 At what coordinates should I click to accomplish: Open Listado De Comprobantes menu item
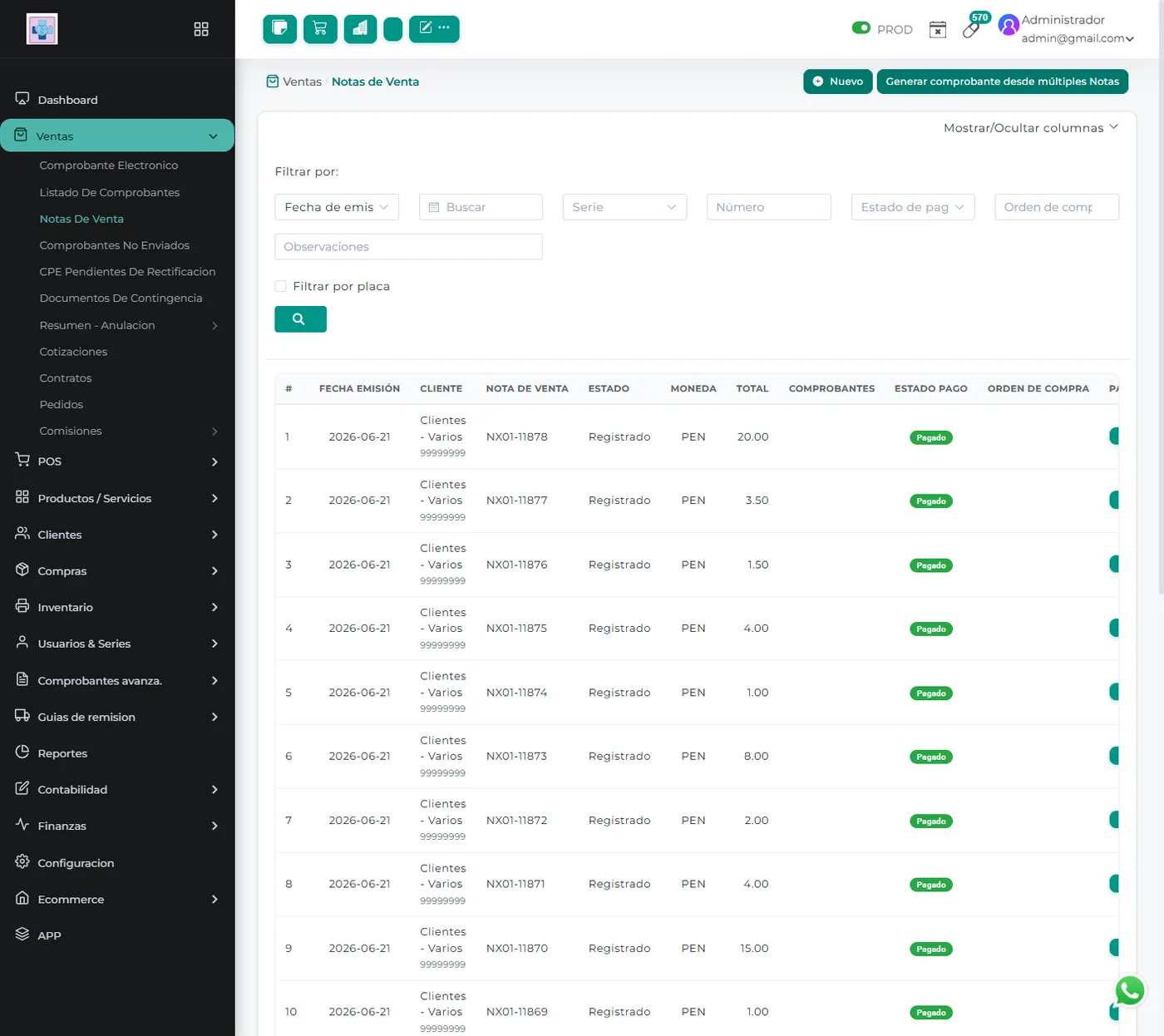click(x=110, y=192)
